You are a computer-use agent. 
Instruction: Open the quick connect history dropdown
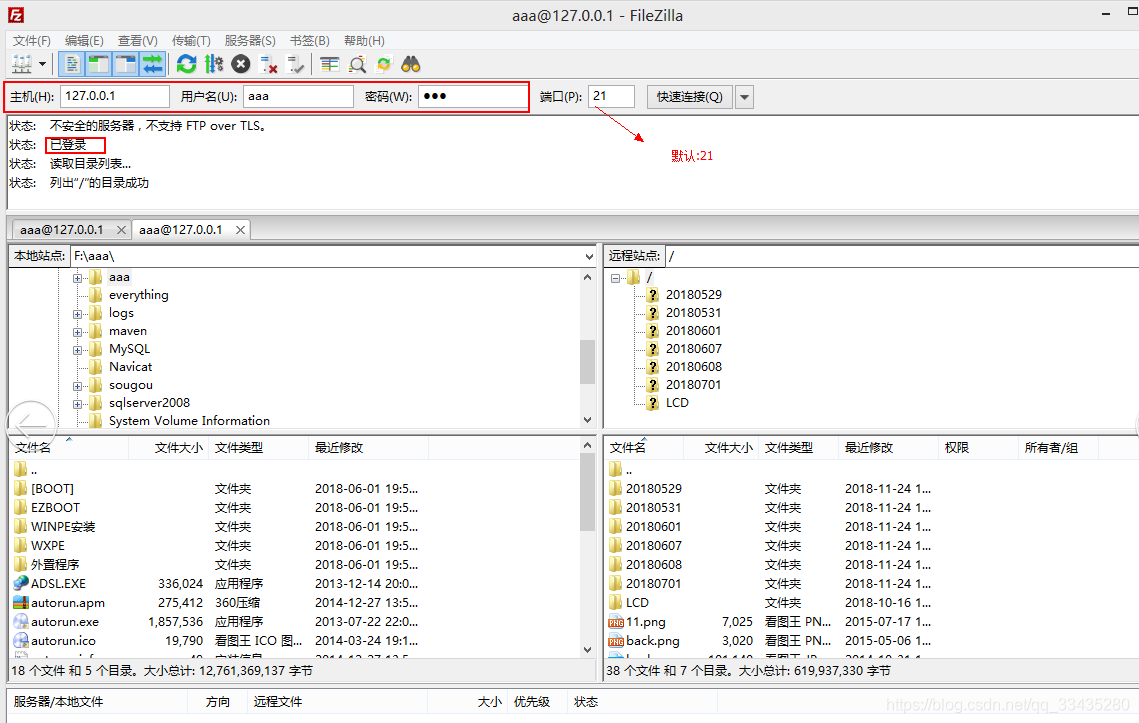744,97
